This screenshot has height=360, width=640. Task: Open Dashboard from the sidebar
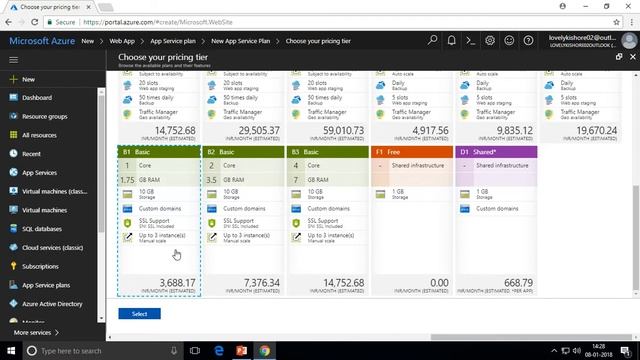(x=37, y=97)
